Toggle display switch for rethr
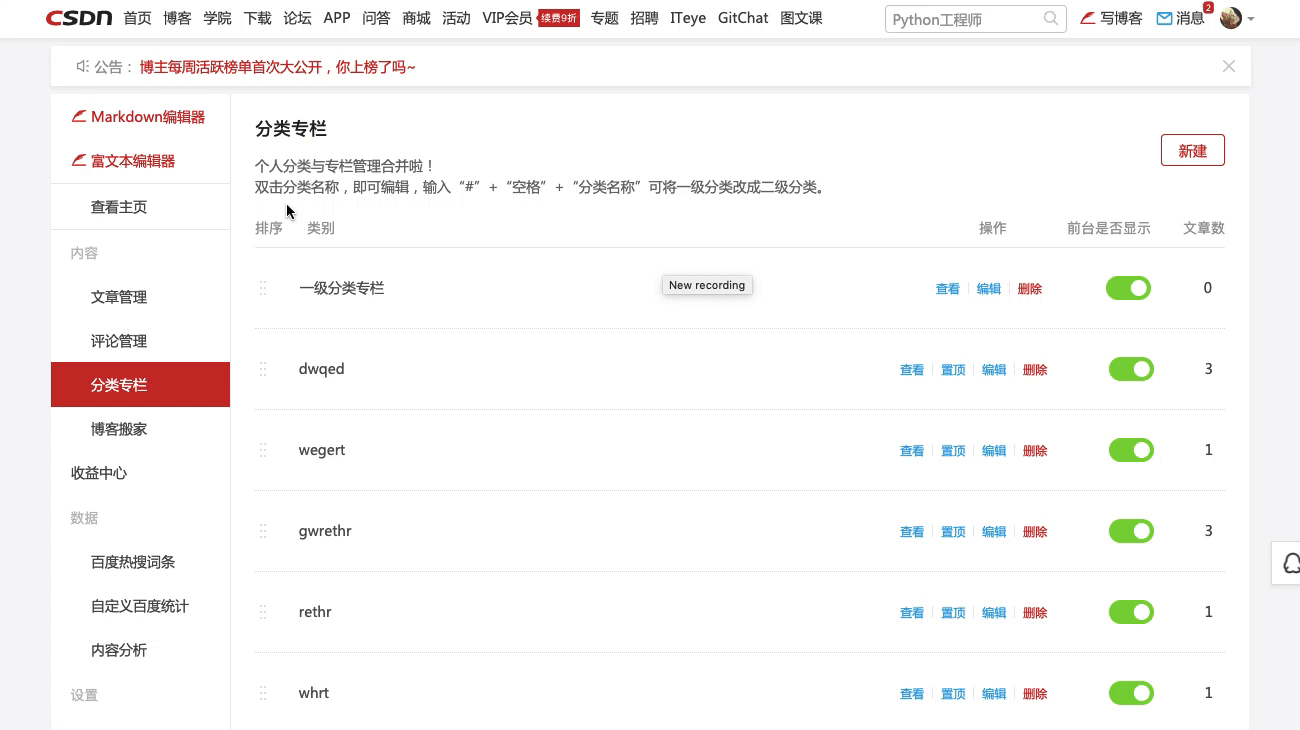Image resolution: width=1300 pixels, height=730 pixels. pos(1131,612)
